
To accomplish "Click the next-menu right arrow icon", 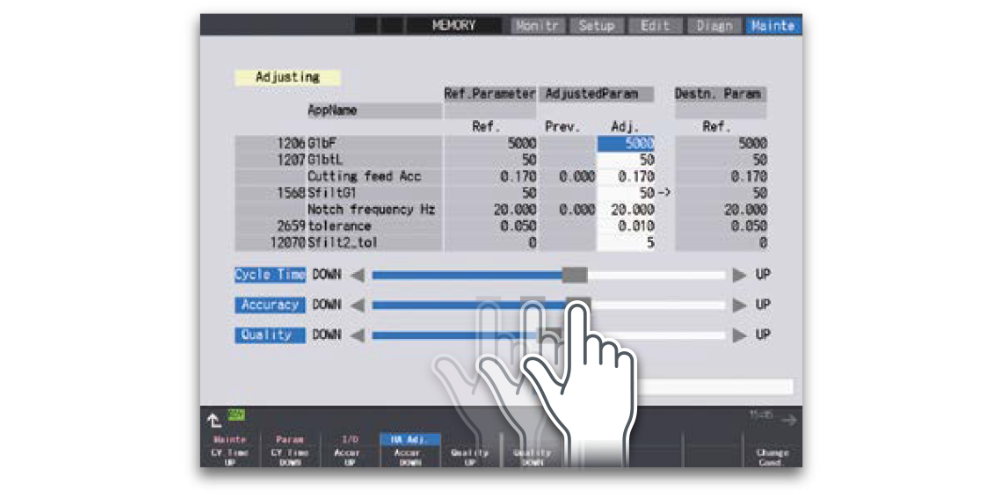I will [789, 421].
